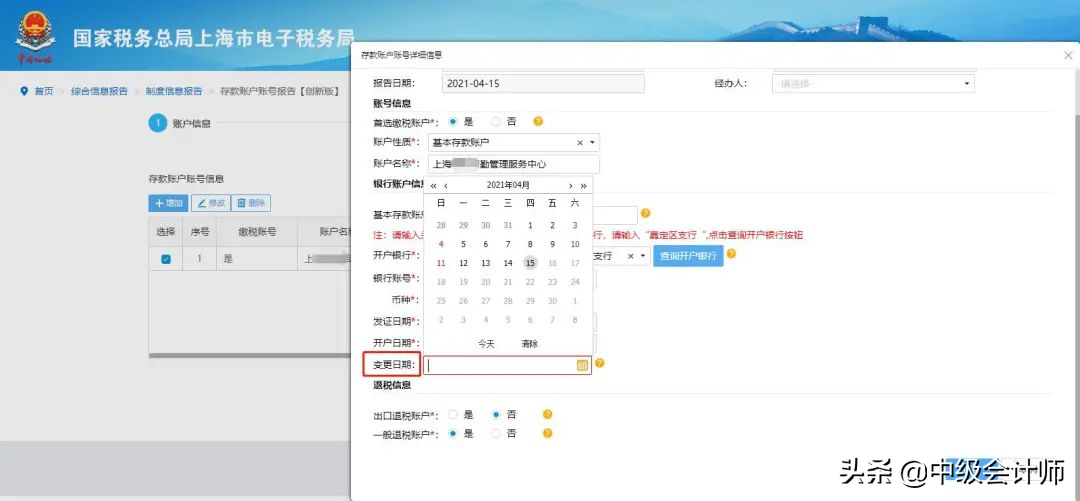Viewport: 1080px width, 501px height.
Task: Choose 今天 in the calendar popup
Action: coord(486,344)
